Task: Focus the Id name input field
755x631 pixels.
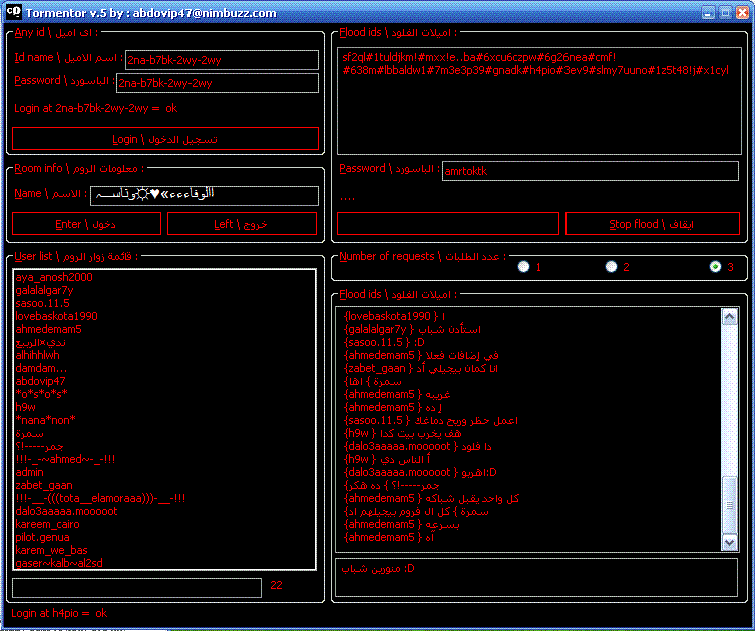Action: [221, 60]
